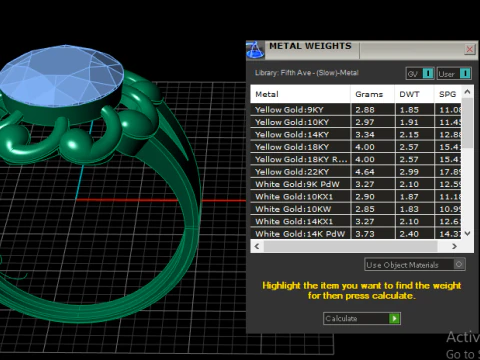Click the DWT column header
Screen dimensions: 480x360
(414, 94)
